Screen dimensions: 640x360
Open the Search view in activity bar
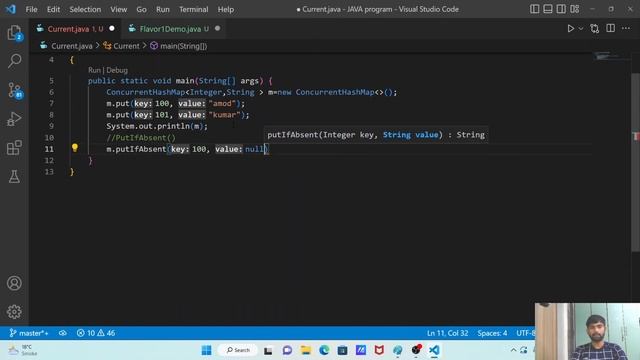coord(14,61)
